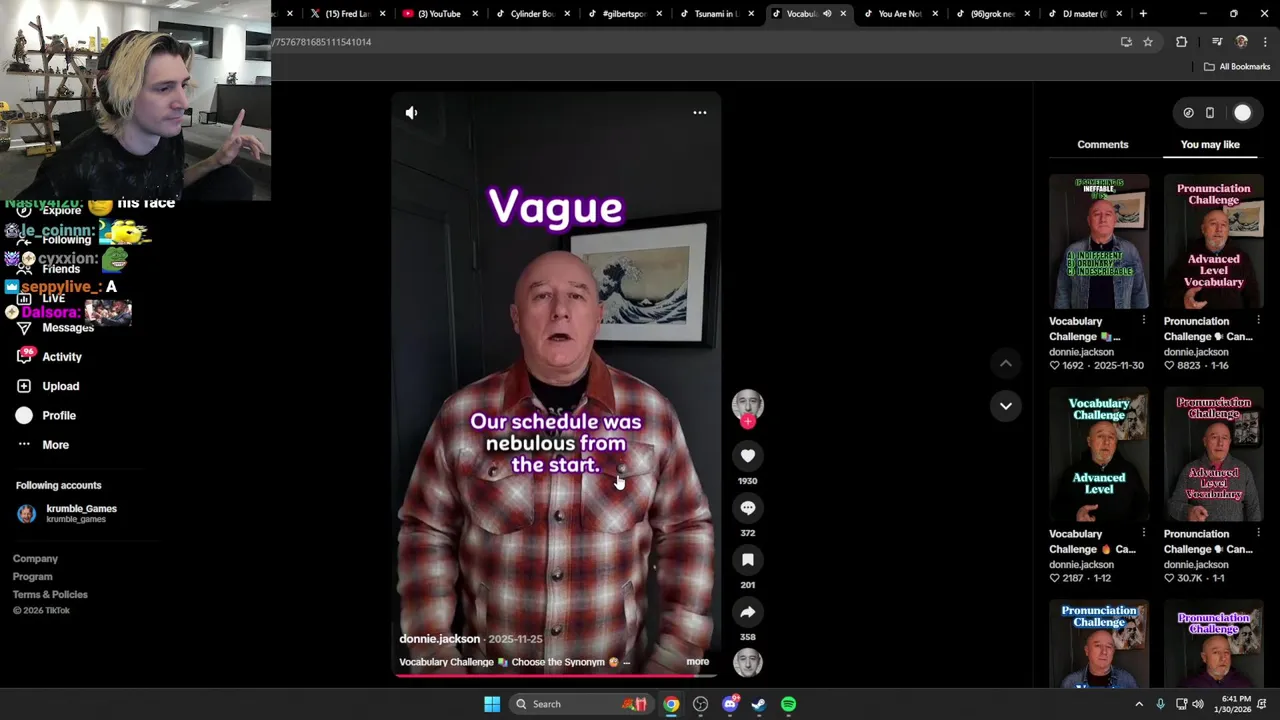Screen dimensions: 1280x720
Task: Open Activity in the TikTok sidebar
Action: coord(49,357)
